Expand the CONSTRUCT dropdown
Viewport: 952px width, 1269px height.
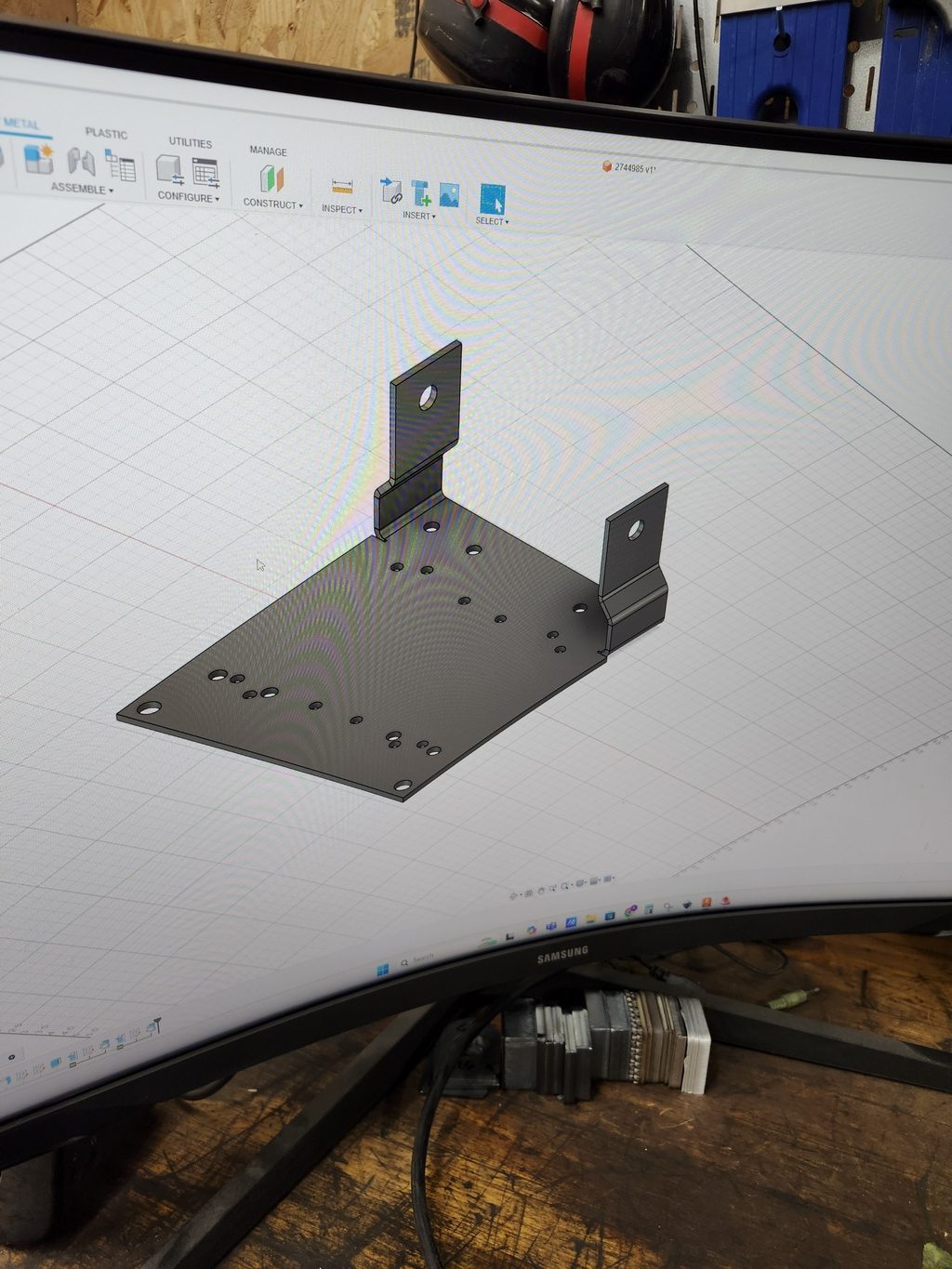273,204
